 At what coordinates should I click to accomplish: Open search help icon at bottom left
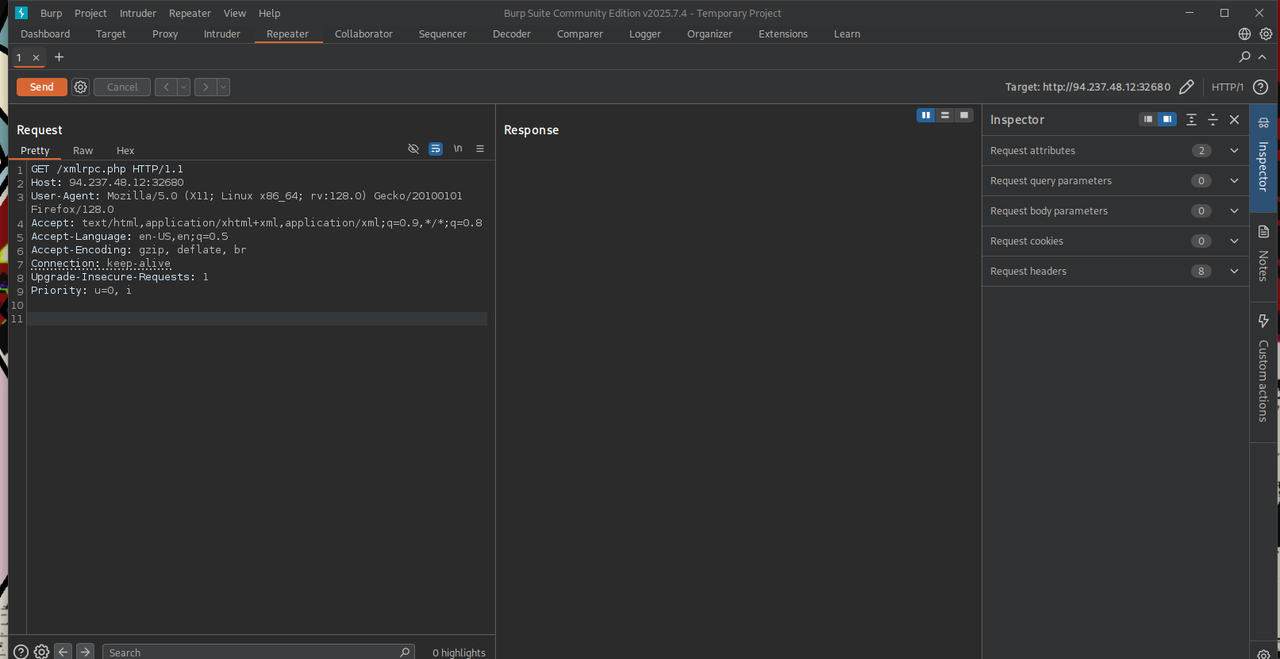point(21,652)
